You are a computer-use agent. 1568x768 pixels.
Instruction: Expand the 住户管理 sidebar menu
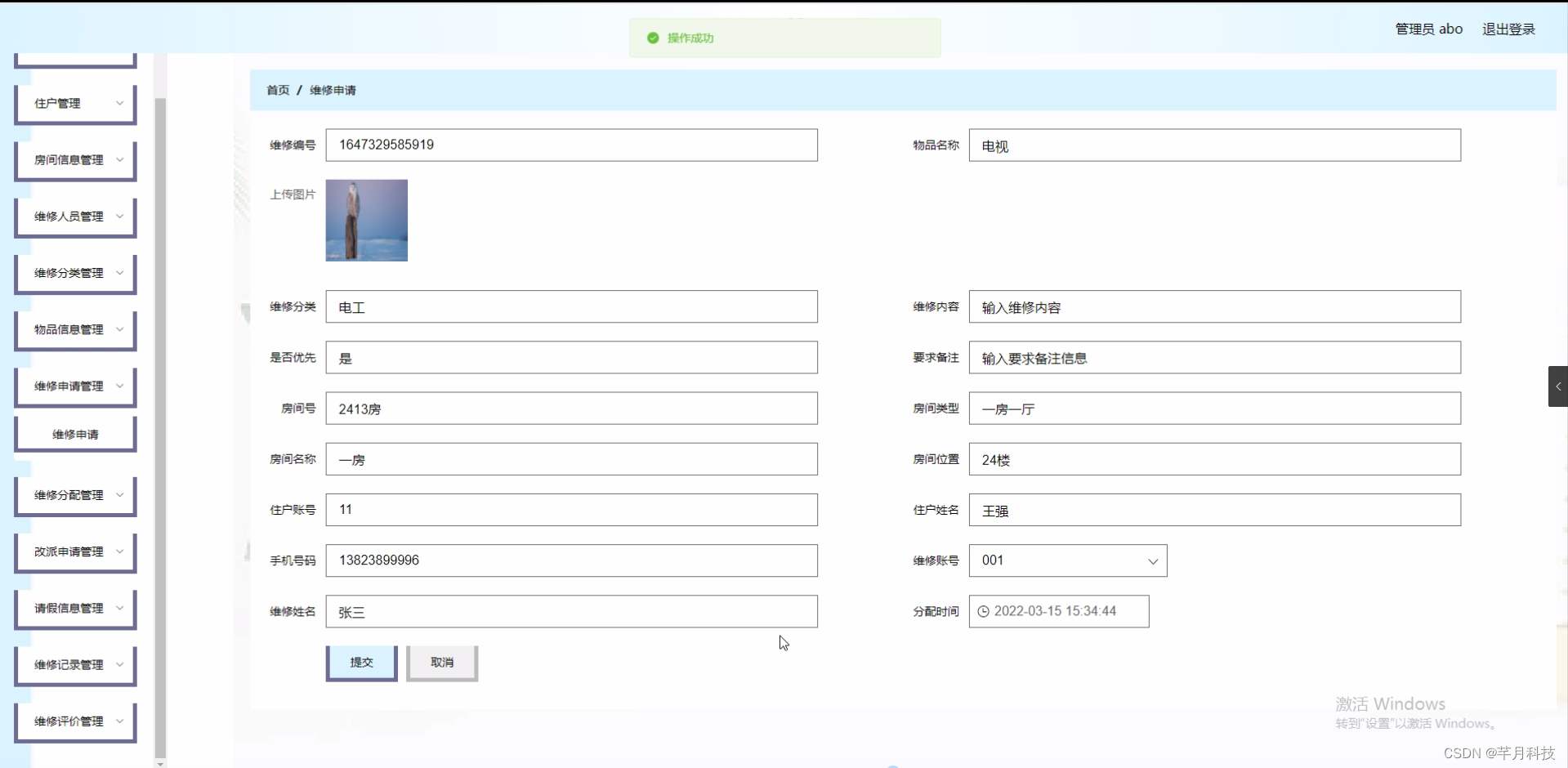coord(75,103)
